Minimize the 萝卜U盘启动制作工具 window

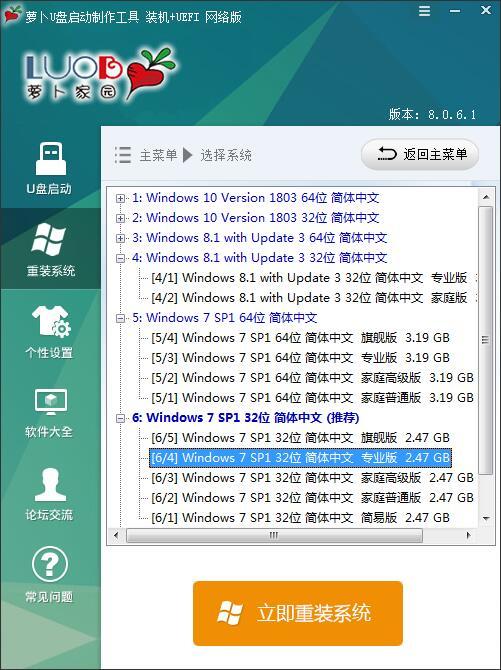click(455, 11)
